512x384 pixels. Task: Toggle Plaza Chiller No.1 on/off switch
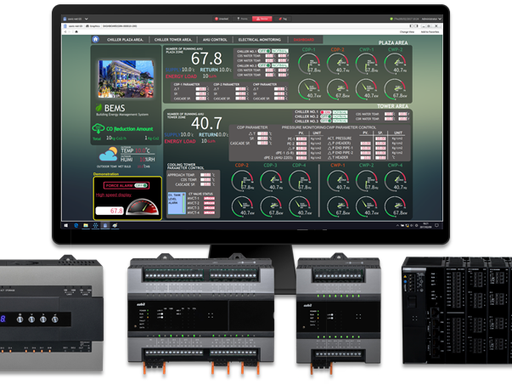[264, 51]
